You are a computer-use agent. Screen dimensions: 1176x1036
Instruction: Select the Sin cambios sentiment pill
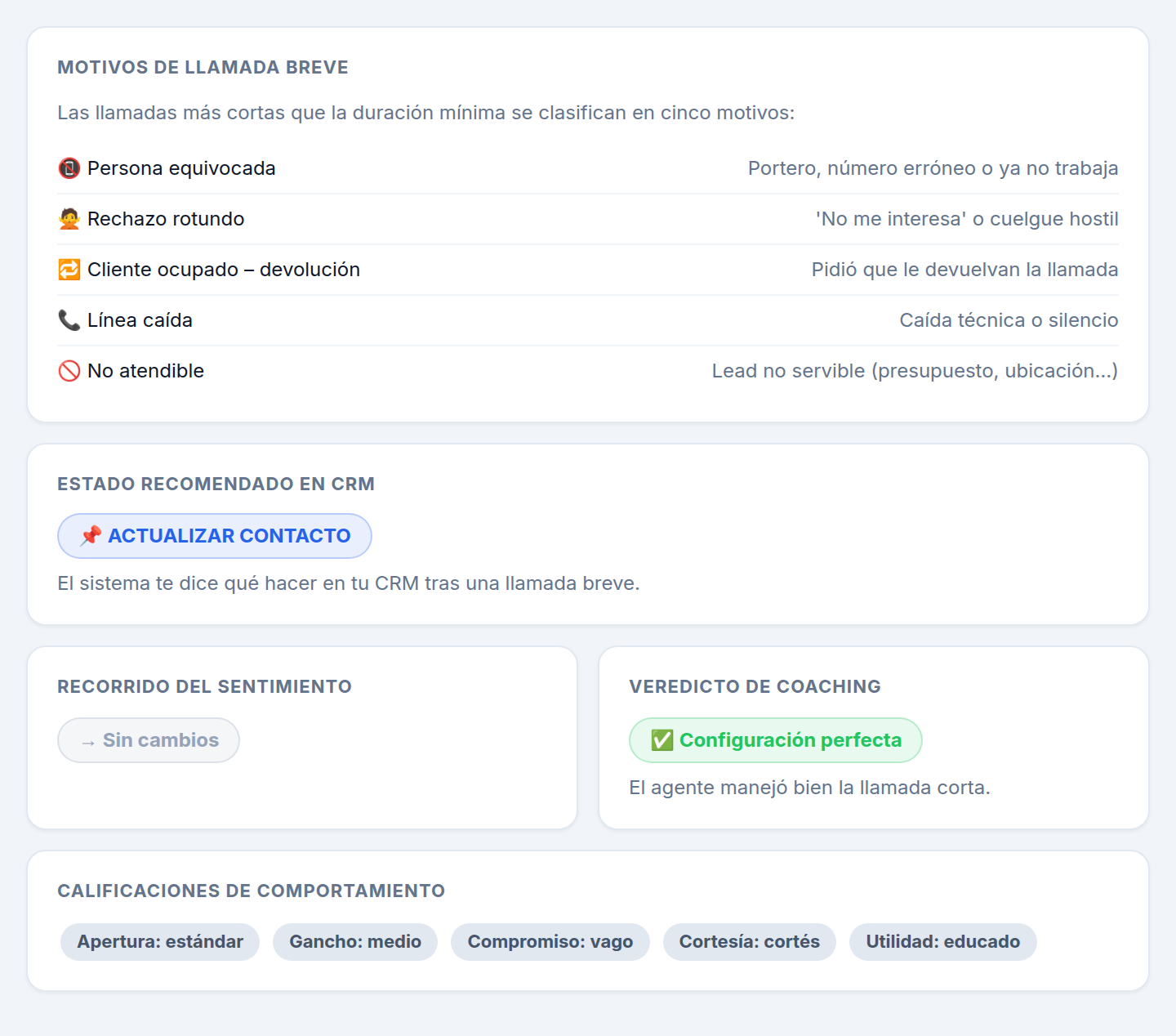pyautogui.click(x=149, y=740)
